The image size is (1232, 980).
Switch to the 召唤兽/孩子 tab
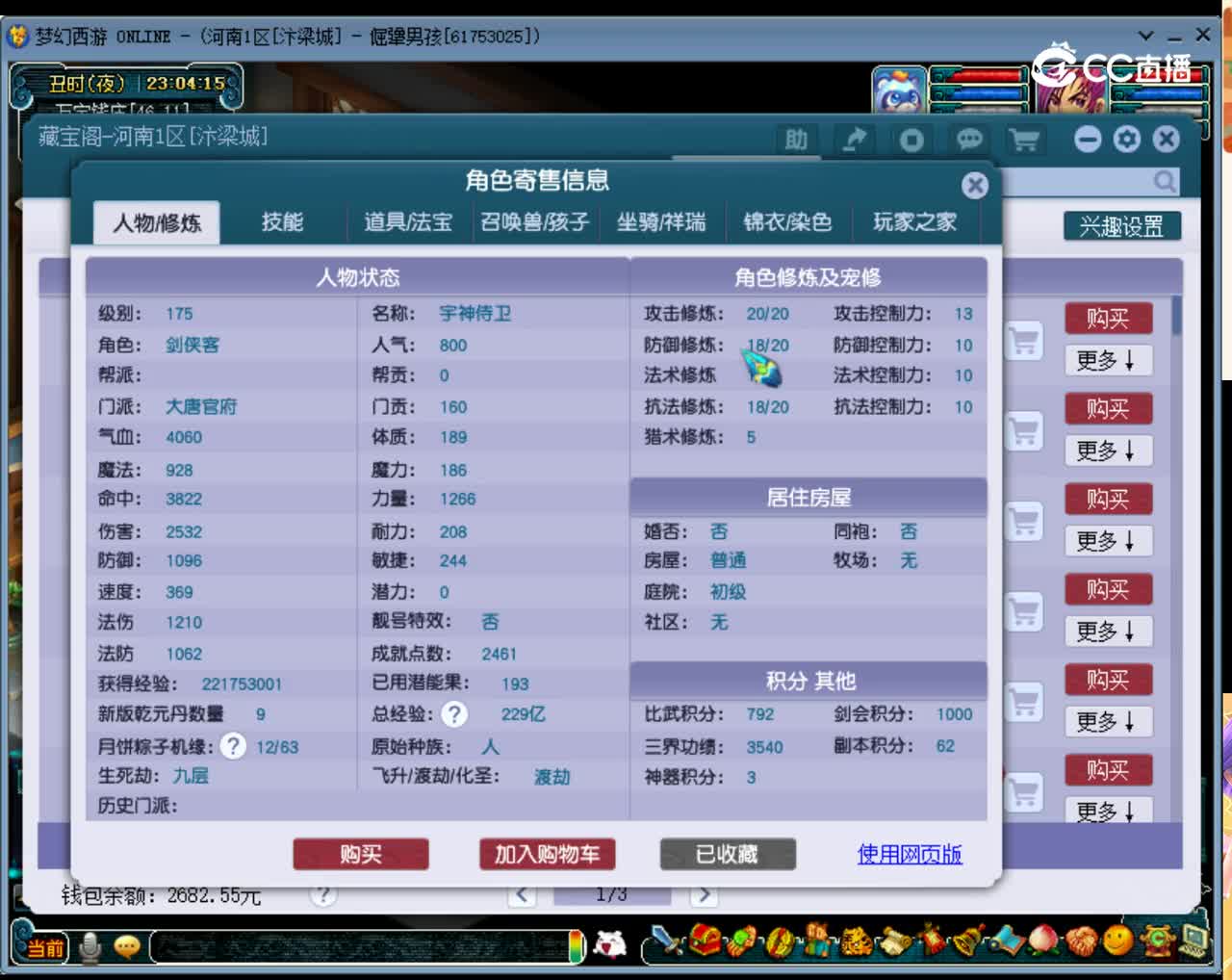coord(534,222)
